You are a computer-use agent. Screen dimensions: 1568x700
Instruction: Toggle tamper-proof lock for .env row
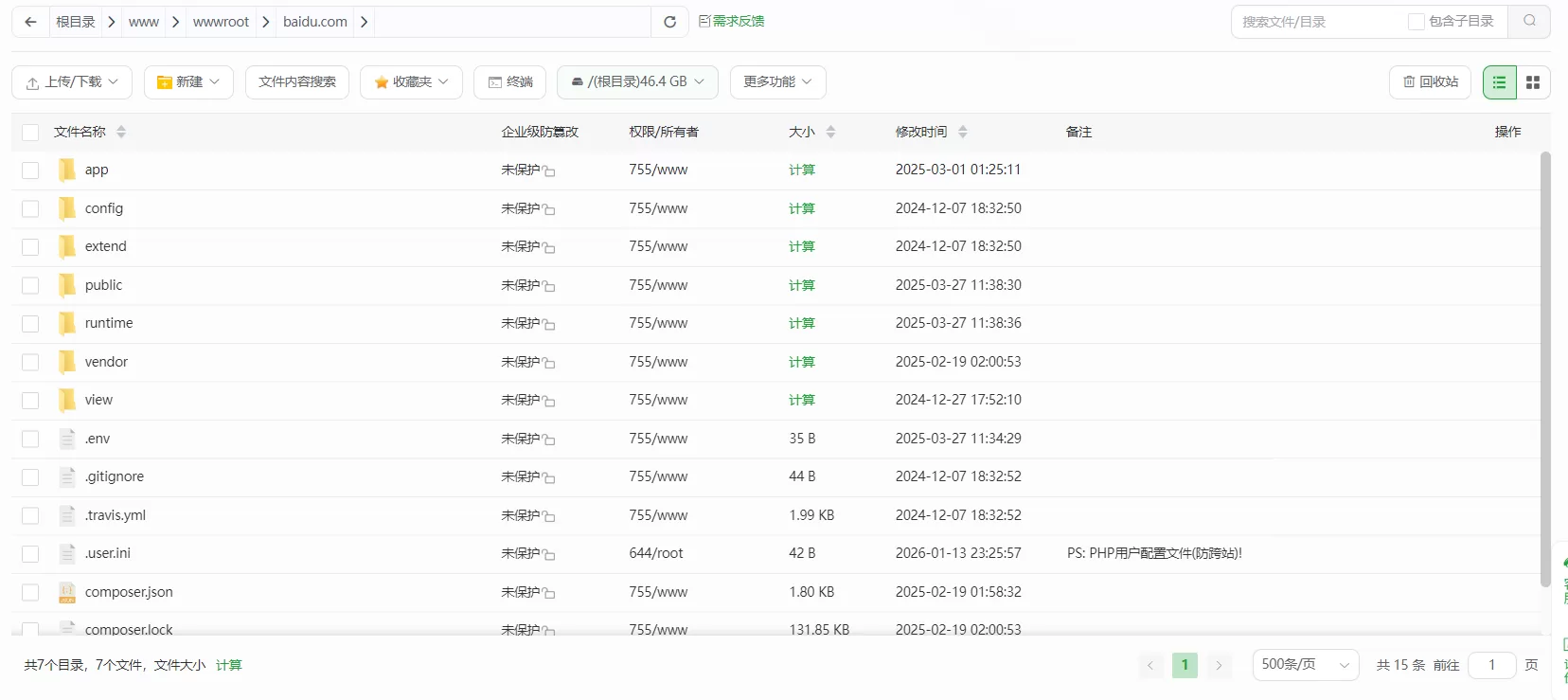point(549,440)
